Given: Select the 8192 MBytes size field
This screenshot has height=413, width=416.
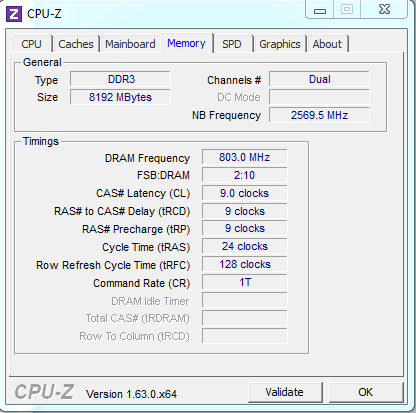Looking at the screenshot, I should (x=120, y=97).
